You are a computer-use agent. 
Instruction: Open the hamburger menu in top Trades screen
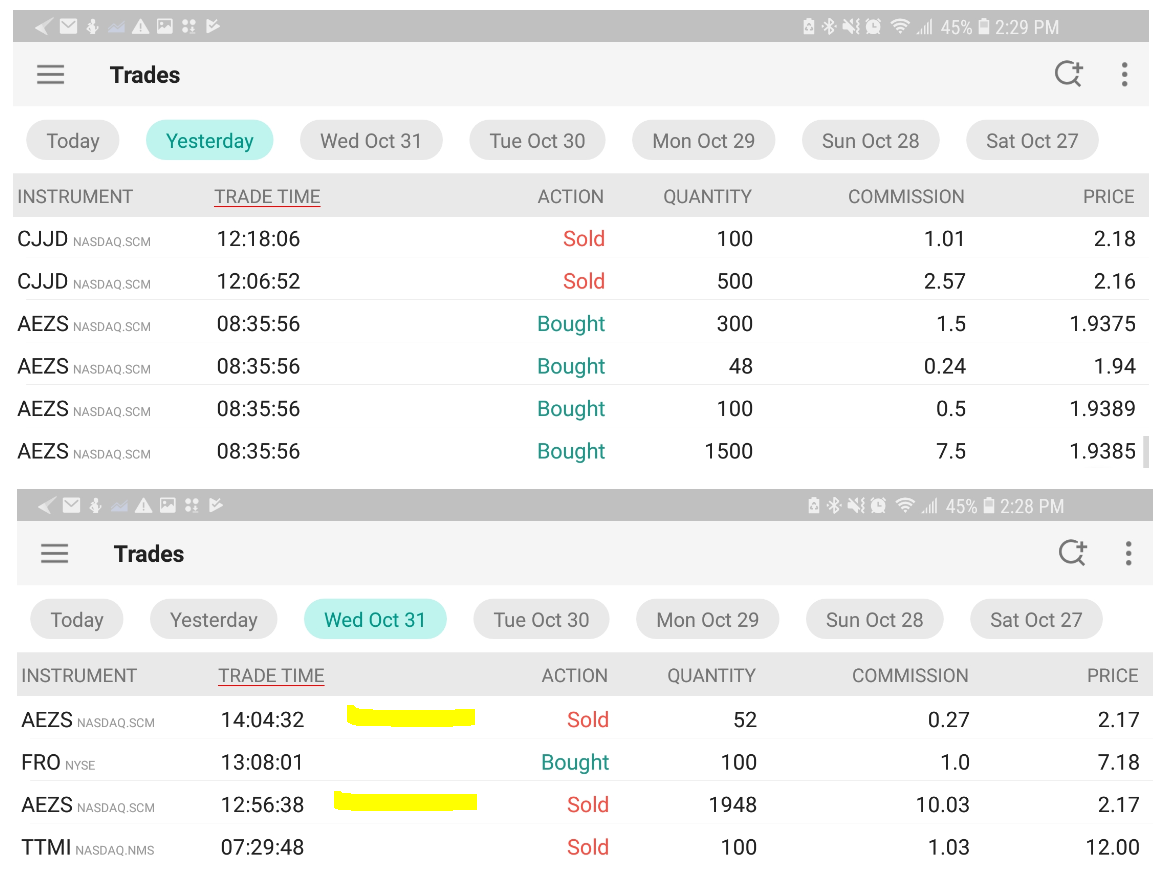coord(51,75)
